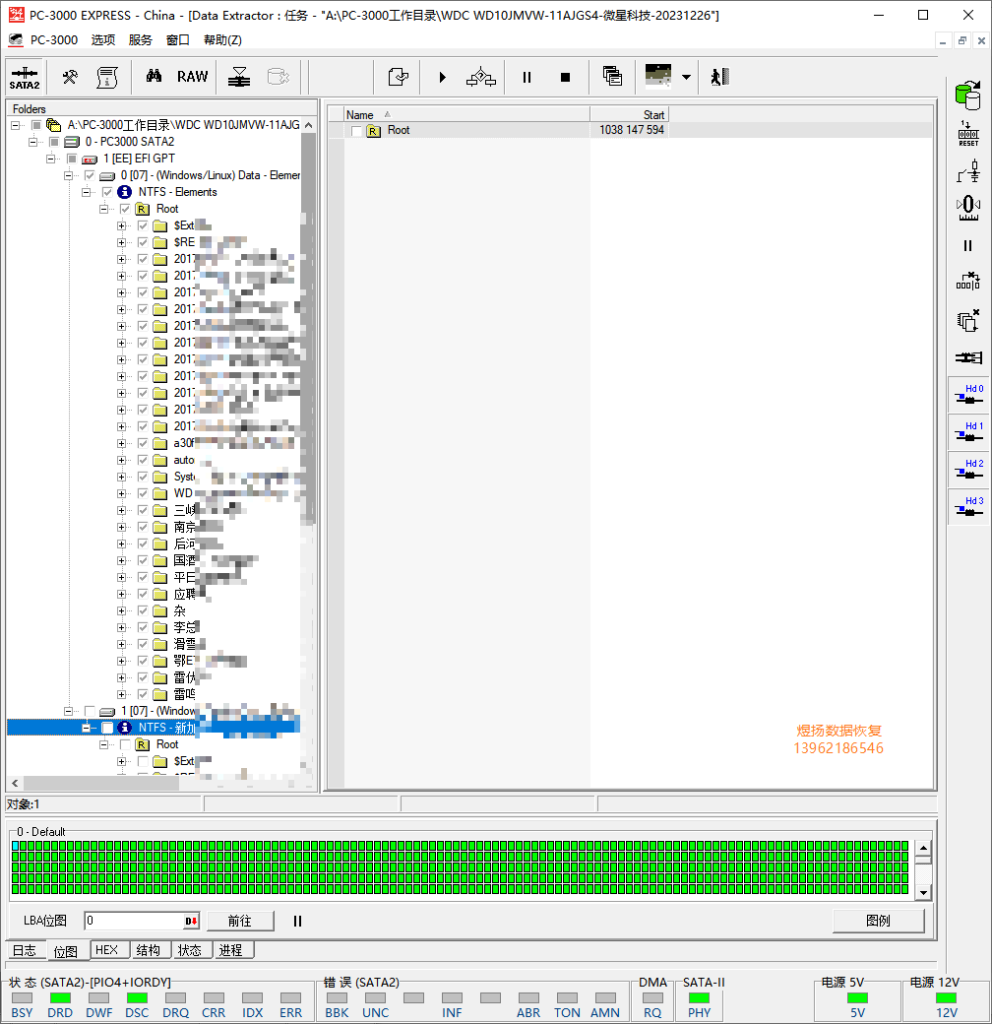Open the scroll script icon in toolbar

(107, 77)
